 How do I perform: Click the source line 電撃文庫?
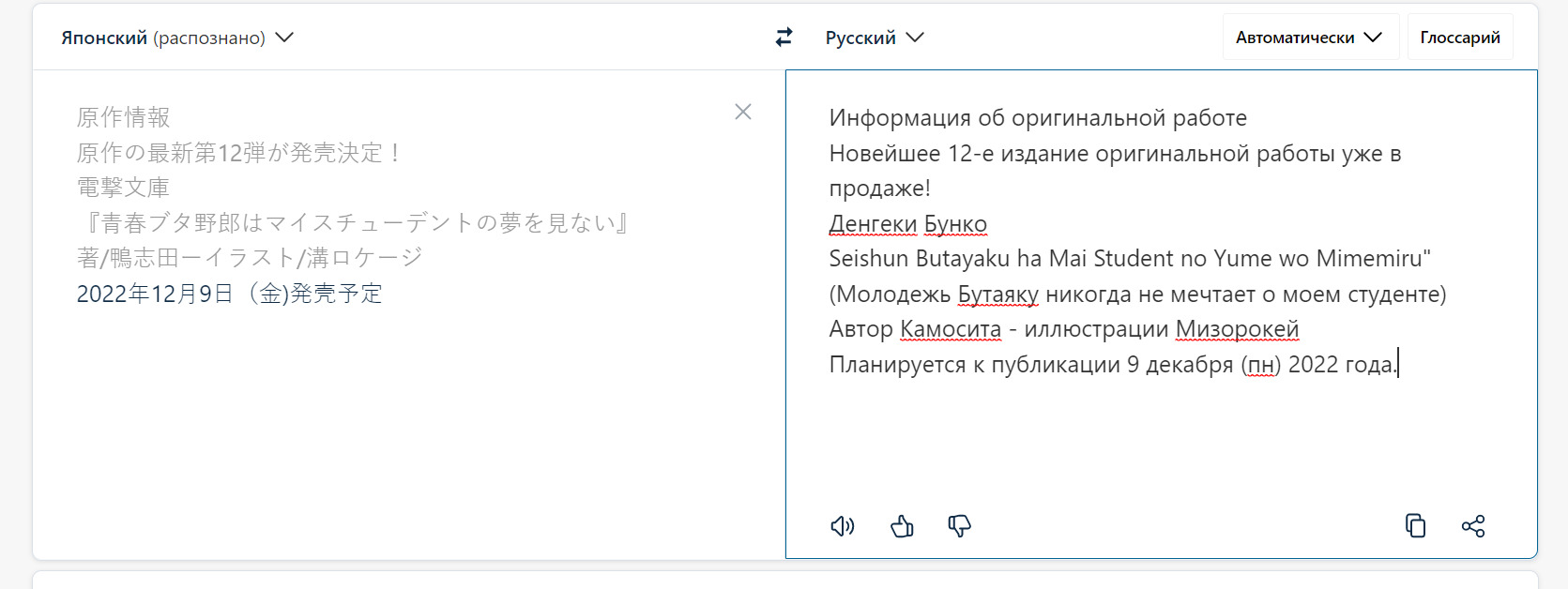tap(123, 188)
